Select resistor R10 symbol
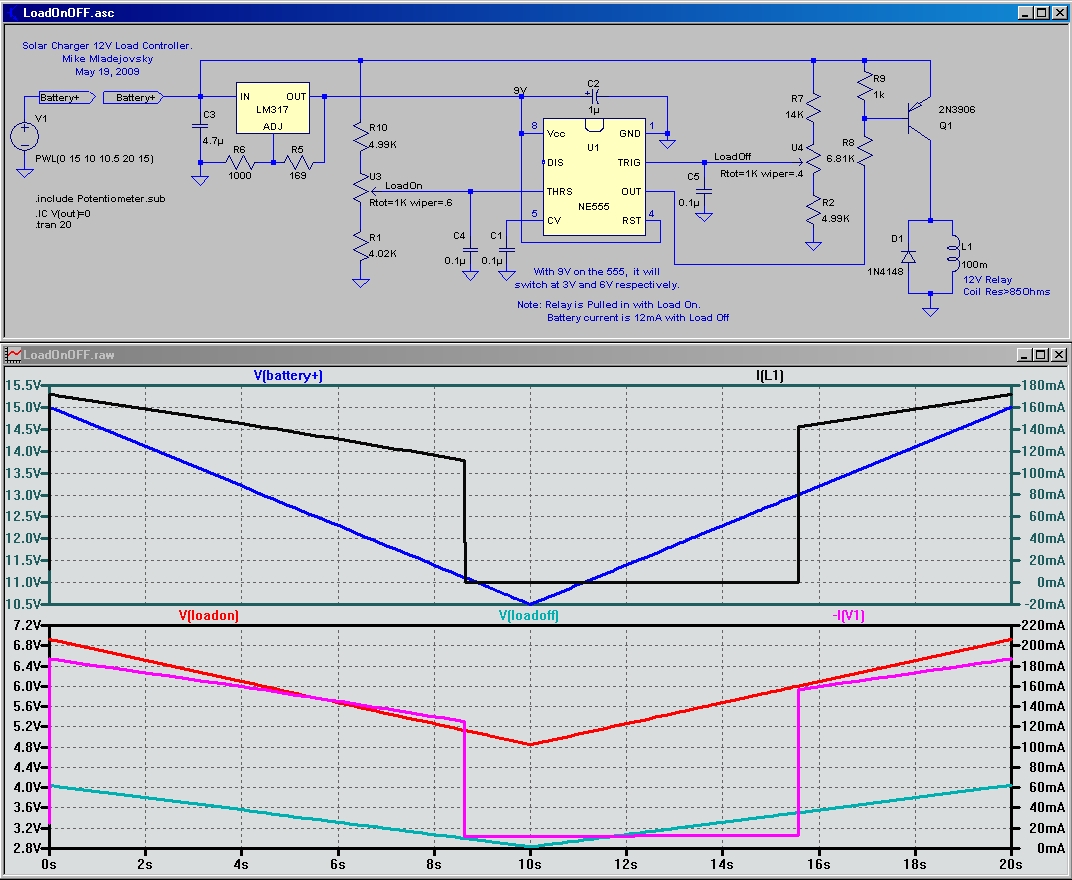This screenshot has height=880, width=1072. point(360,135)
